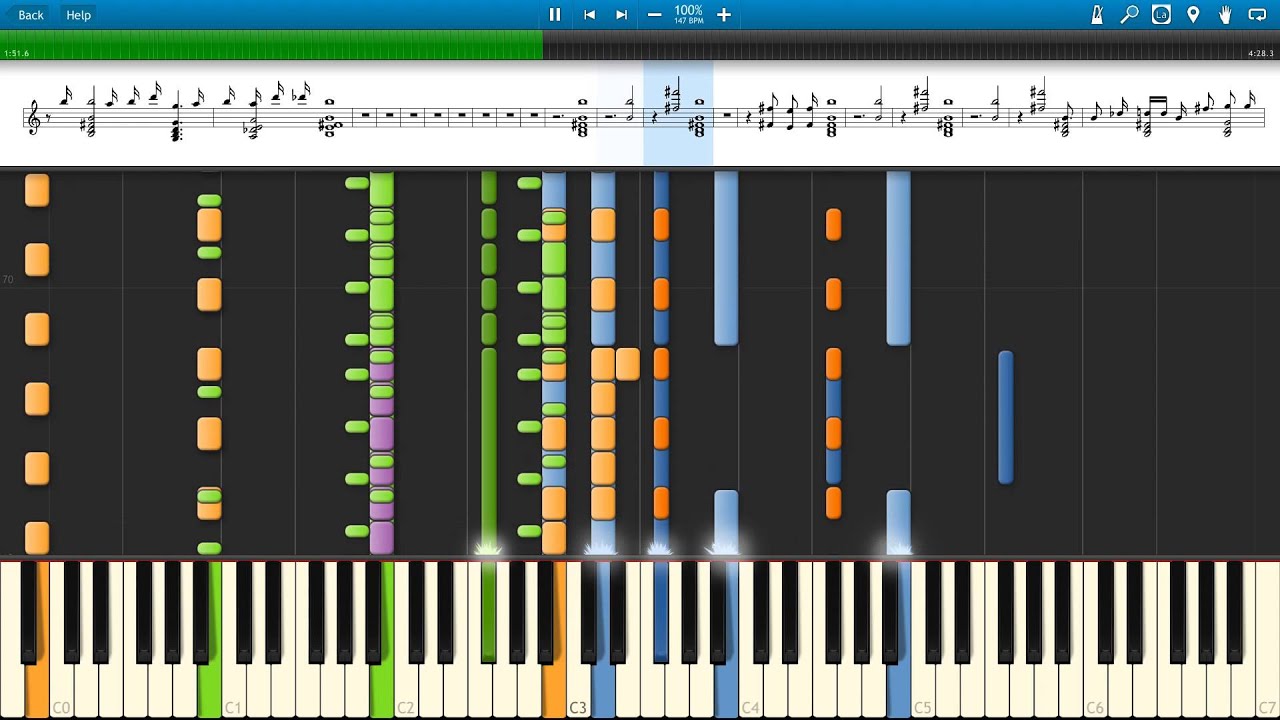The image size is (1280, 720).
Task: Toggle the loop icon
Action: coord(1257,15)
